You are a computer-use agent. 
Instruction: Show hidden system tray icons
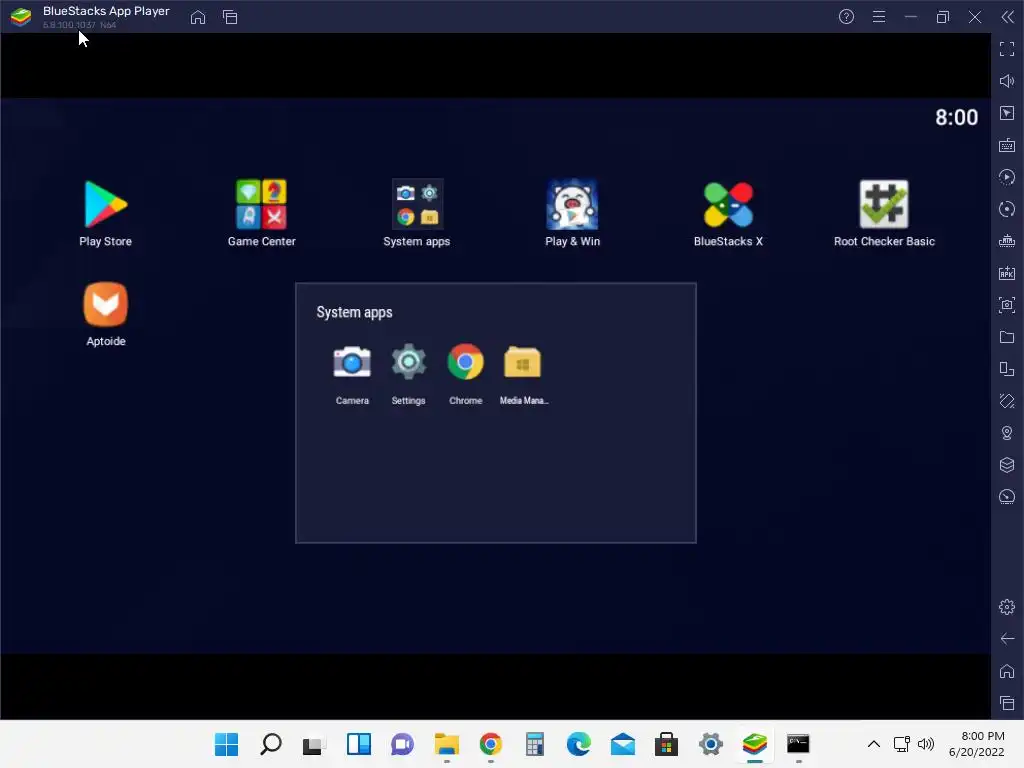[x=874, y=744]
